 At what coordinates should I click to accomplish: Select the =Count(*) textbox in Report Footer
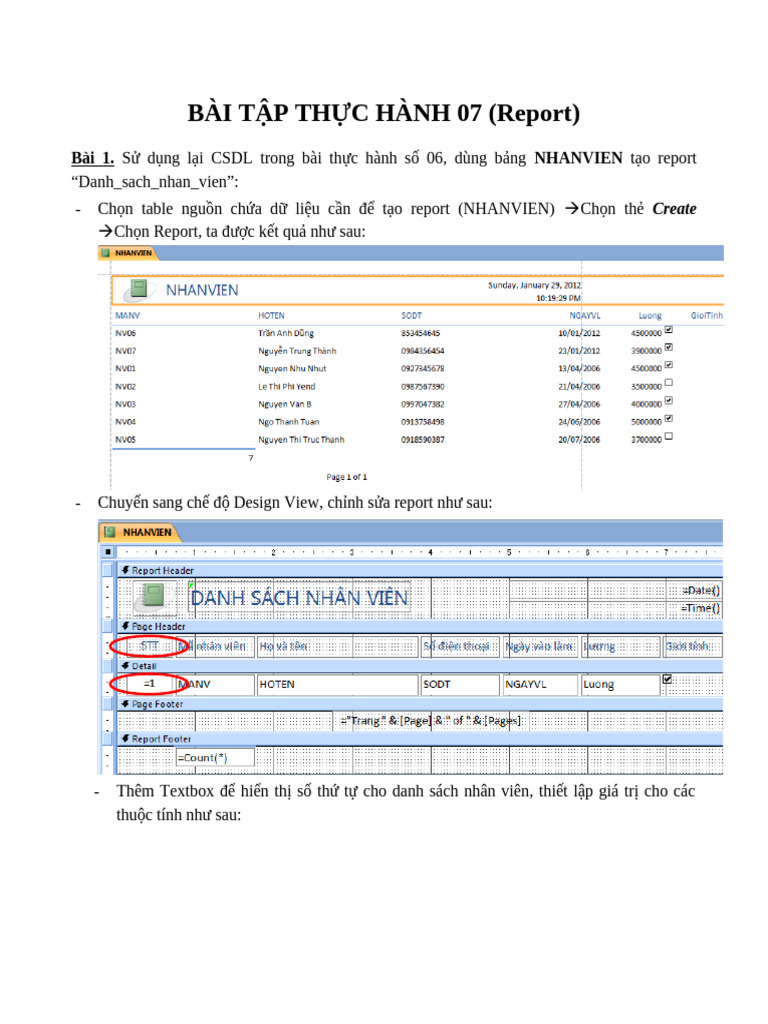point(216,758)
